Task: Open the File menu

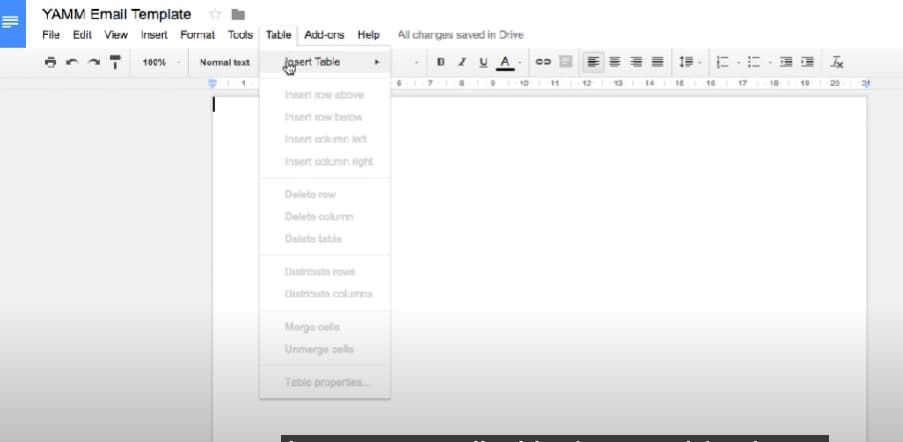Action: [51, 35]
